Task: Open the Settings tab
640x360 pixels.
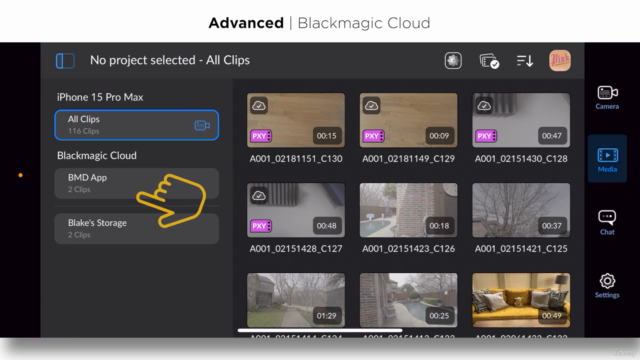Action: pos(607,286)
